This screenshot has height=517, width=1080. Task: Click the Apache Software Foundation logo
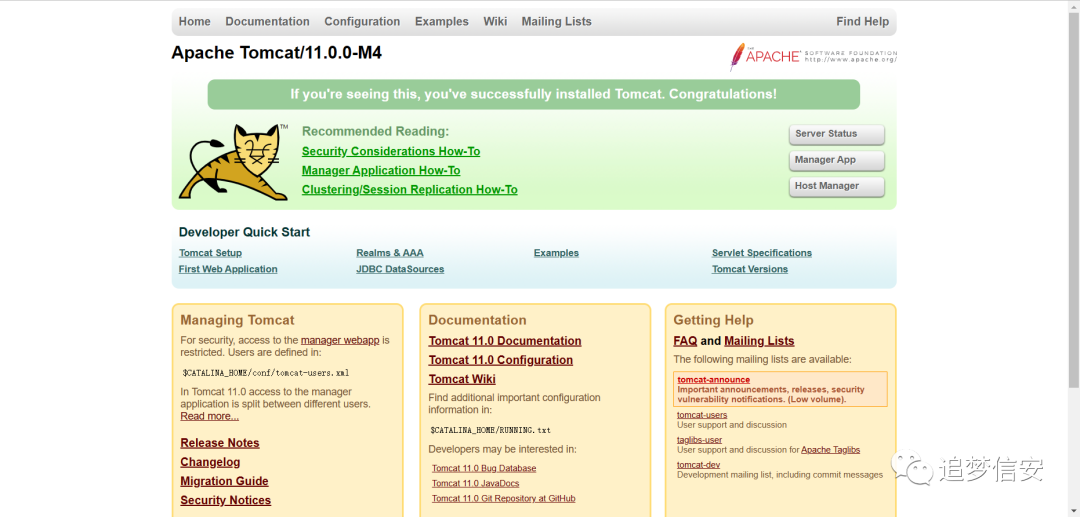coord(813,57)
